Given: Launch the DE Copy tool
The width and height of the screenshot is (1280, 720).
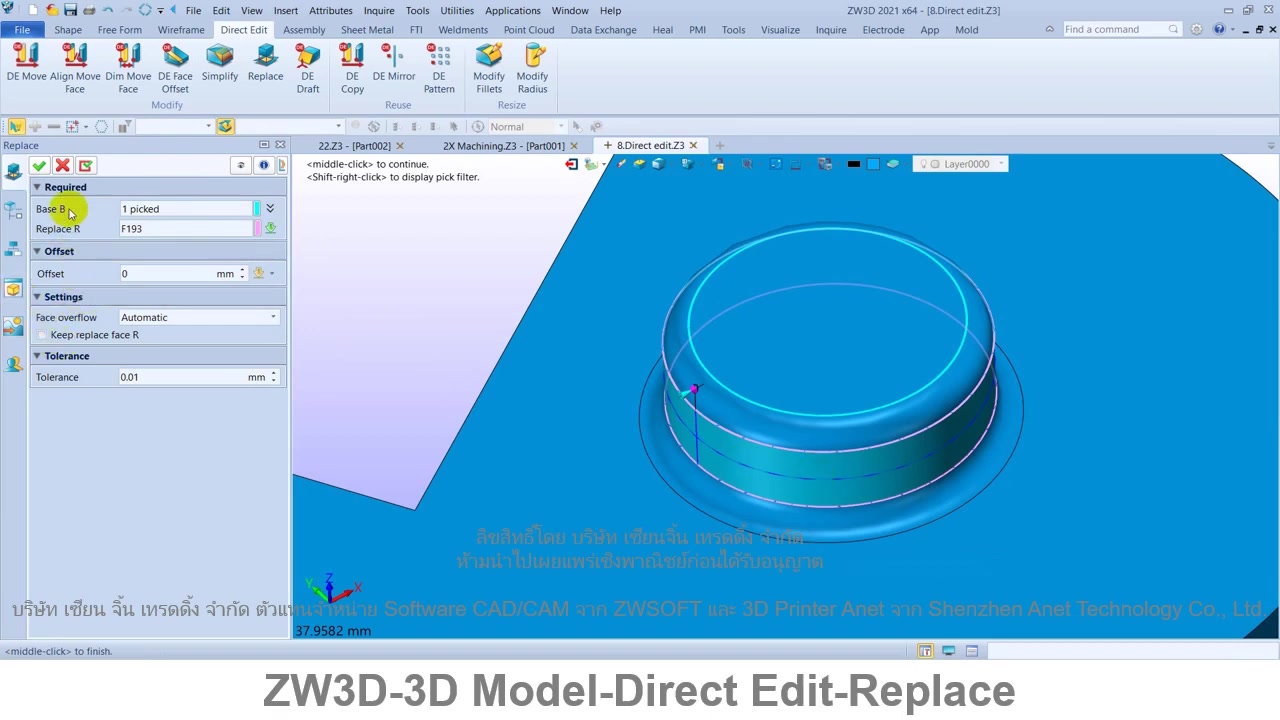Looking at the screenshot, I should coord(352,69).
